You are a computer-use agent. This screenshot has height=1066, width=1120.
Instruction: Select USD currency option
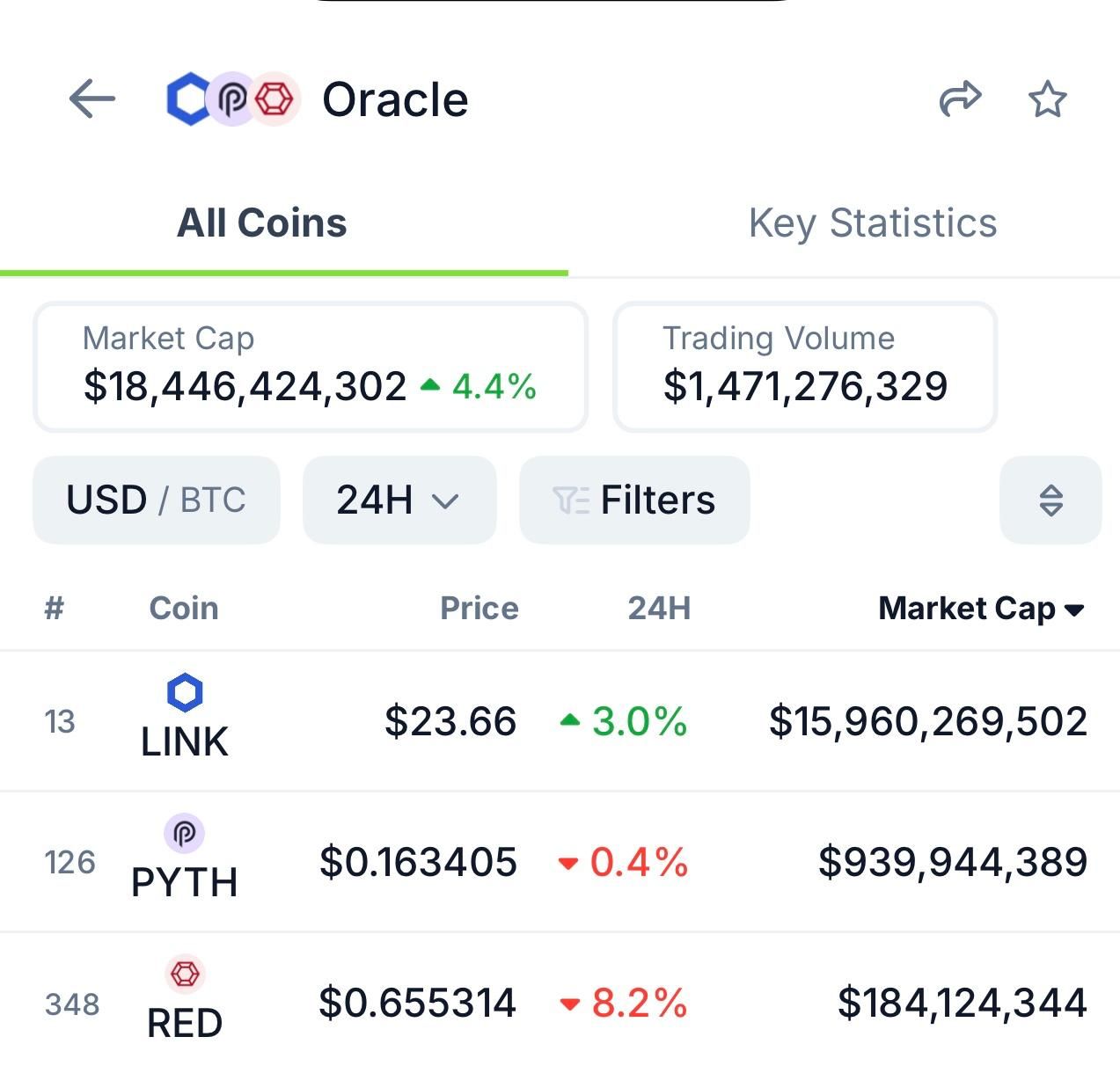[106, 500]
